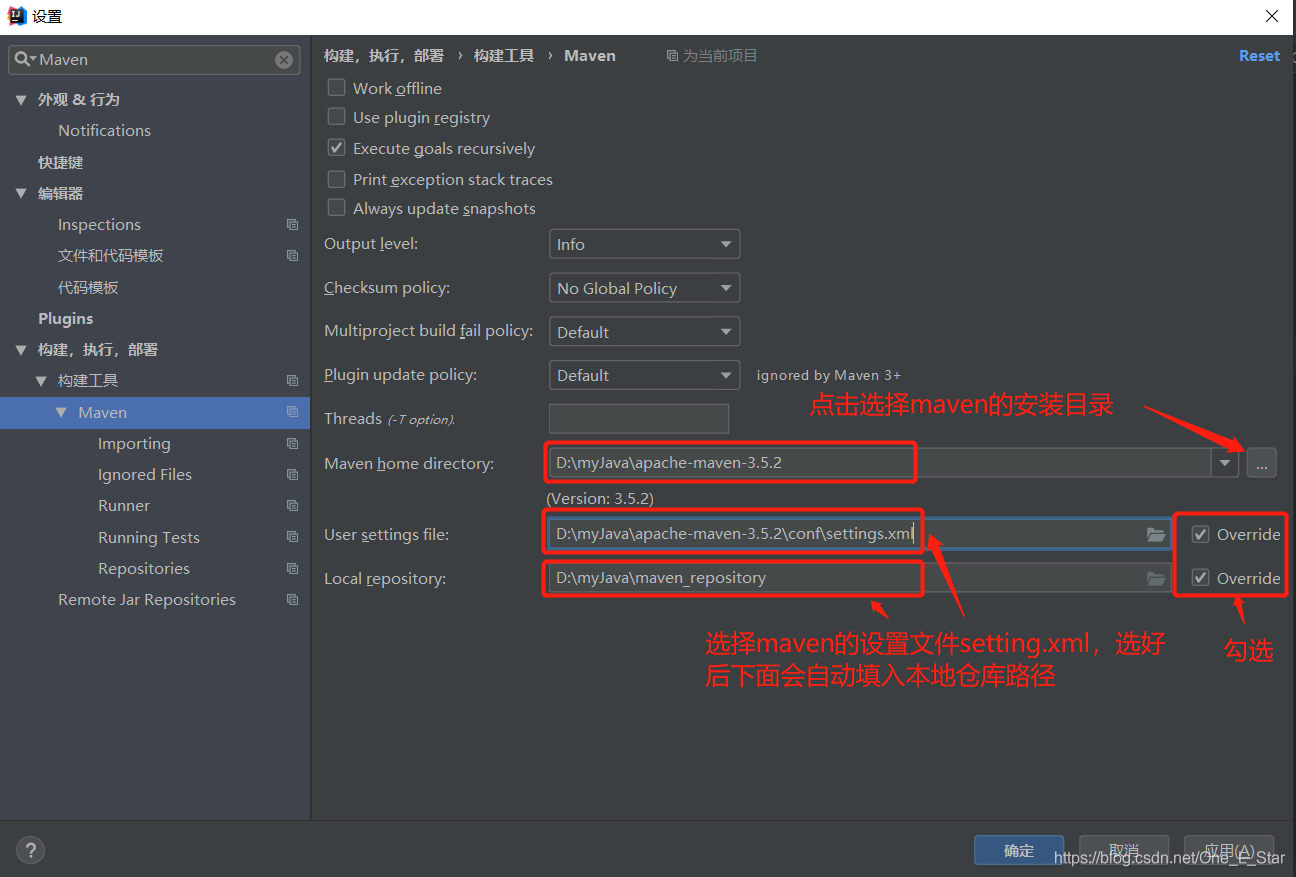Click the project-level icon beside Remote Jar Repositories
This screenshot has height=877, width=1296.
[292, 600]
